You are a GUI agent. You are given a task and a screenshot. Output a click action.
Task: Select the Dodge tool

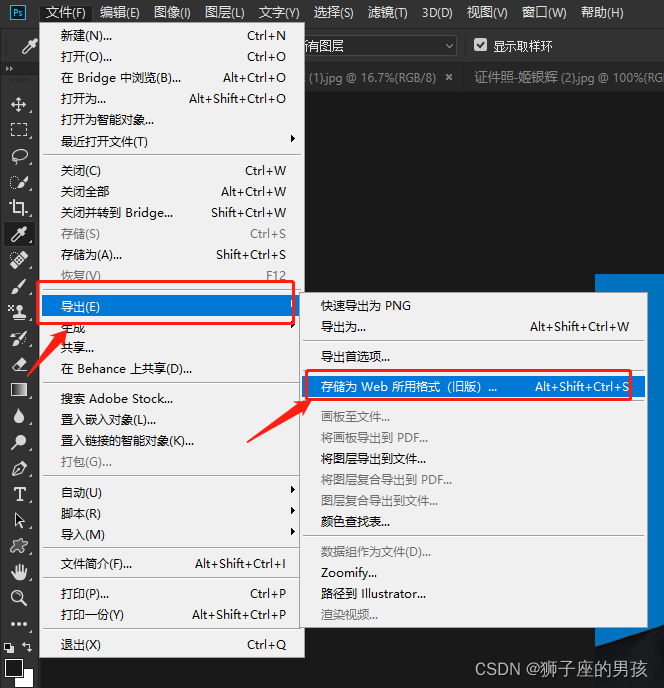tap(18, 442)
